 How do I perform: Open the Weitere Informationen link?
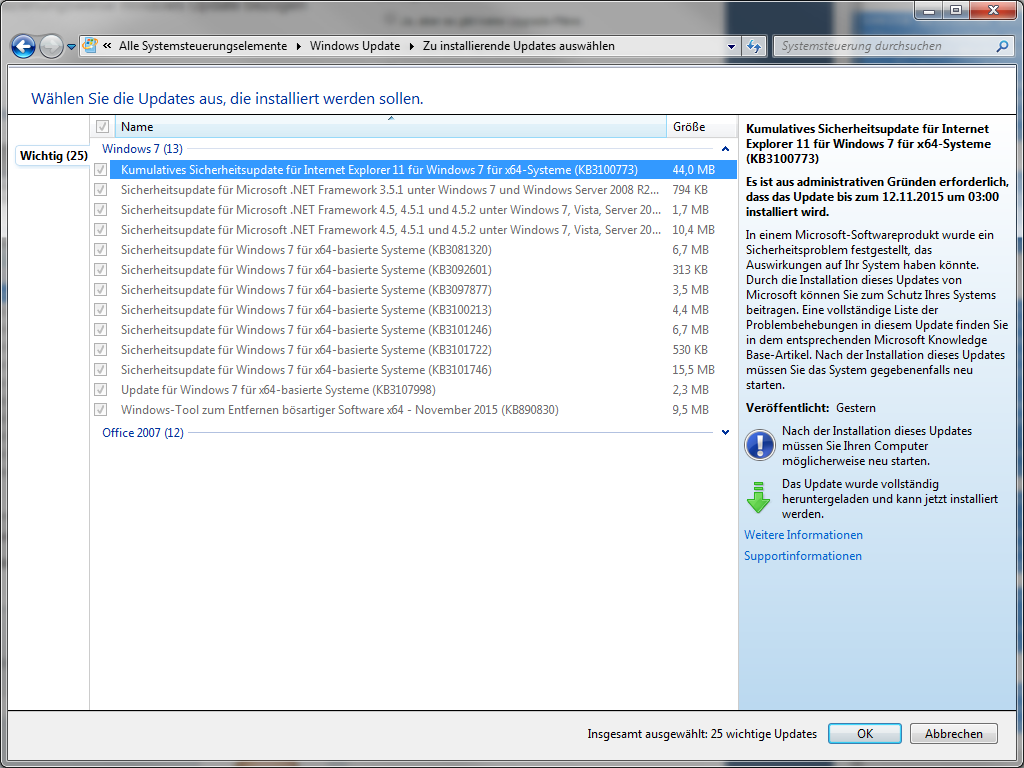pos(803,535)
